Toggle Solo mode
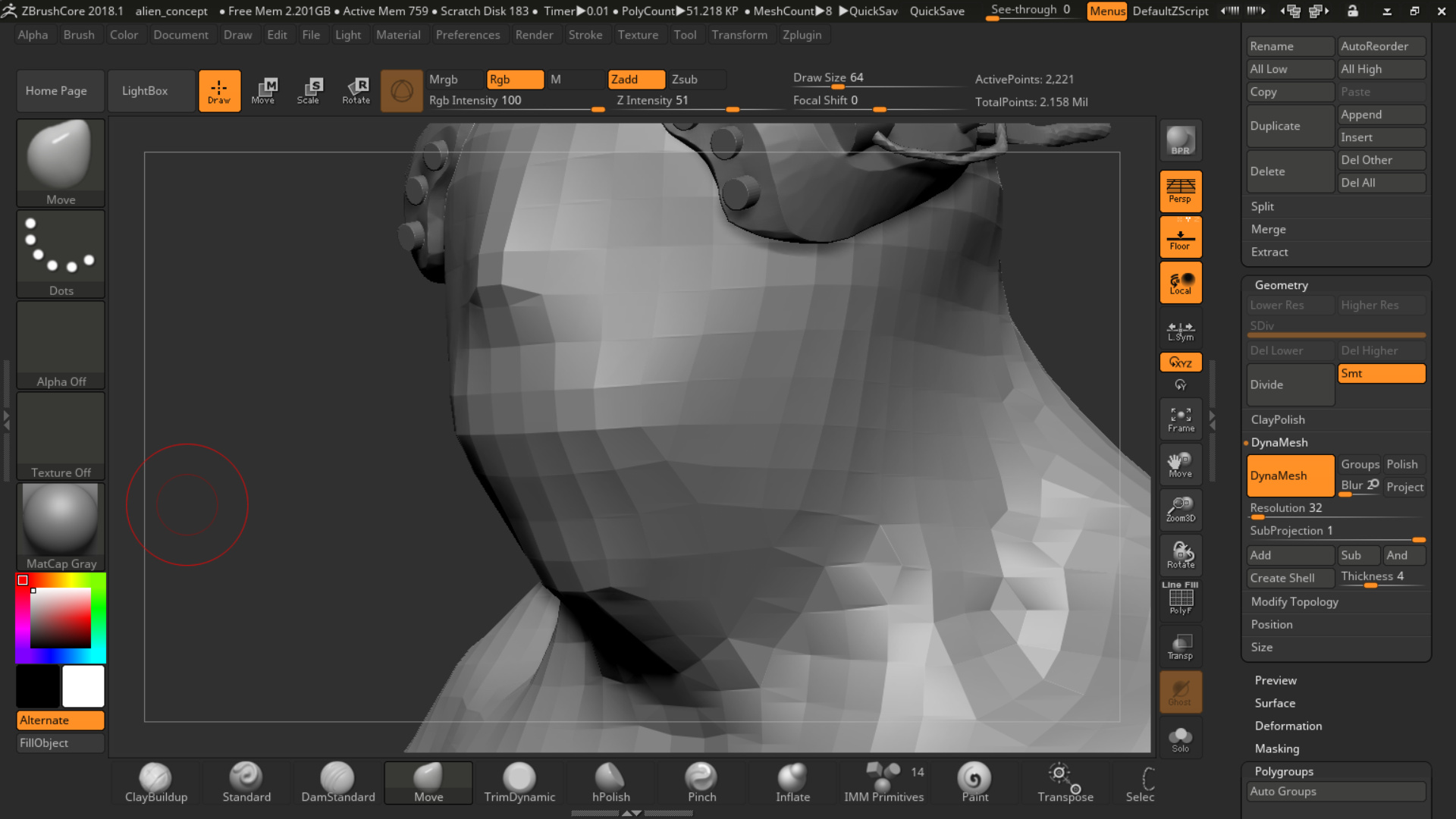The height and width of the screenshot is (819, 1456). (x=1181, y=739)
